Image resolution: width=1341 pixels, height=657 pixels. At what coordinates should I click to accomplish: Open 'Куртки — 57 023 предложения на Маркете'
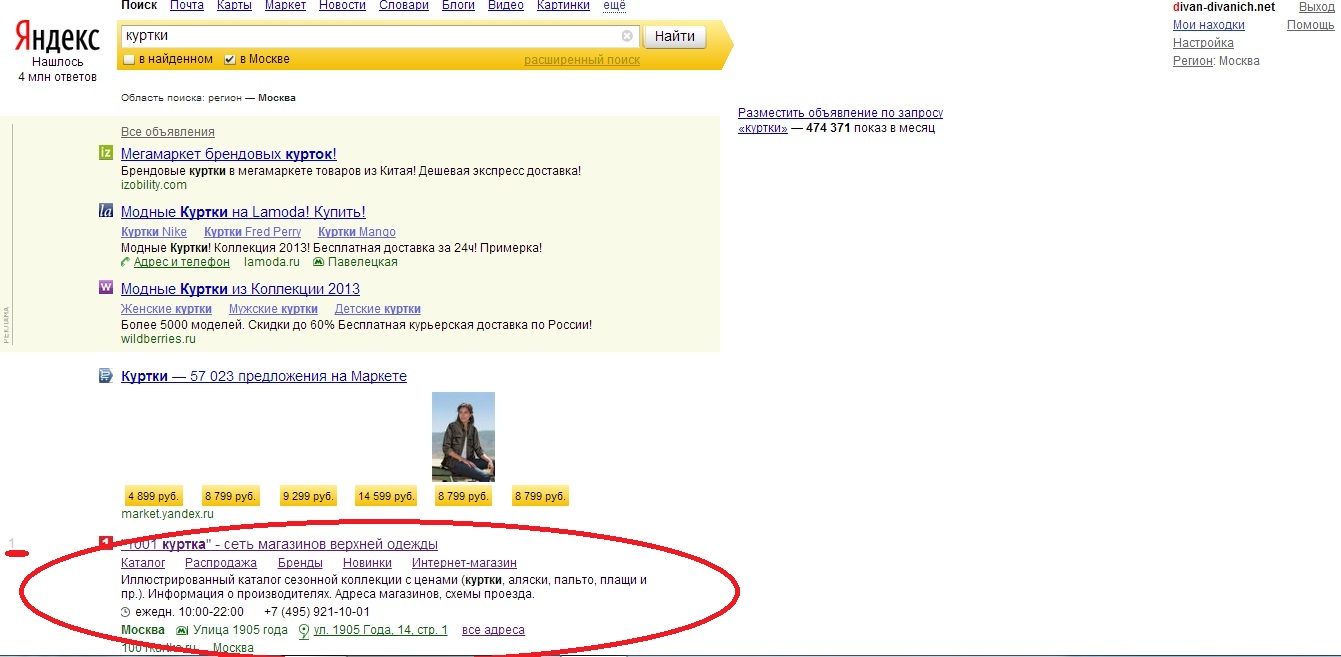pos(264,377)
